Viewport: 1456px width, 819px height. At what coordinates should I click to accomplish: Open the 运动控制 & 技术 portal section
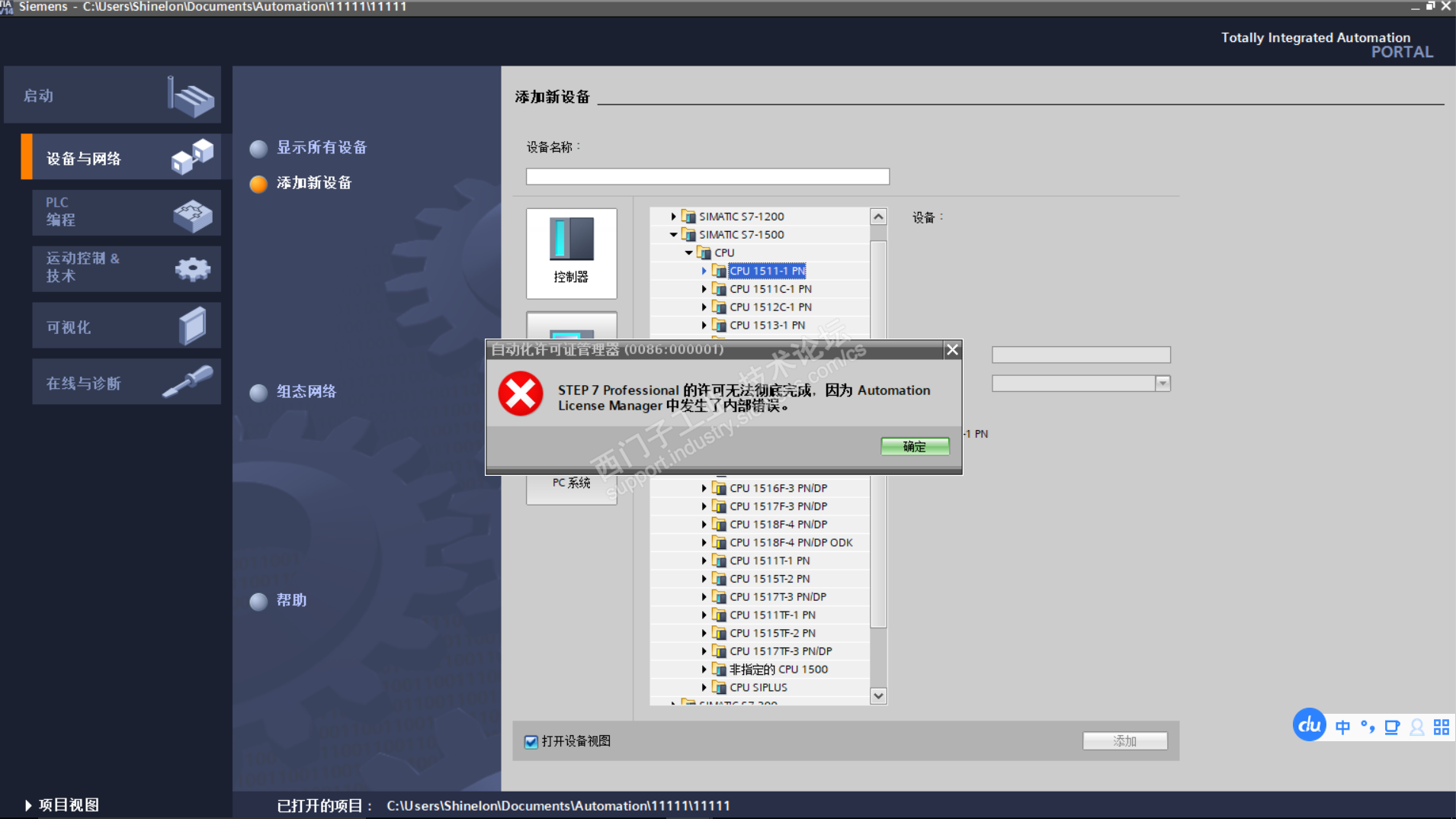tap(127, 268)
